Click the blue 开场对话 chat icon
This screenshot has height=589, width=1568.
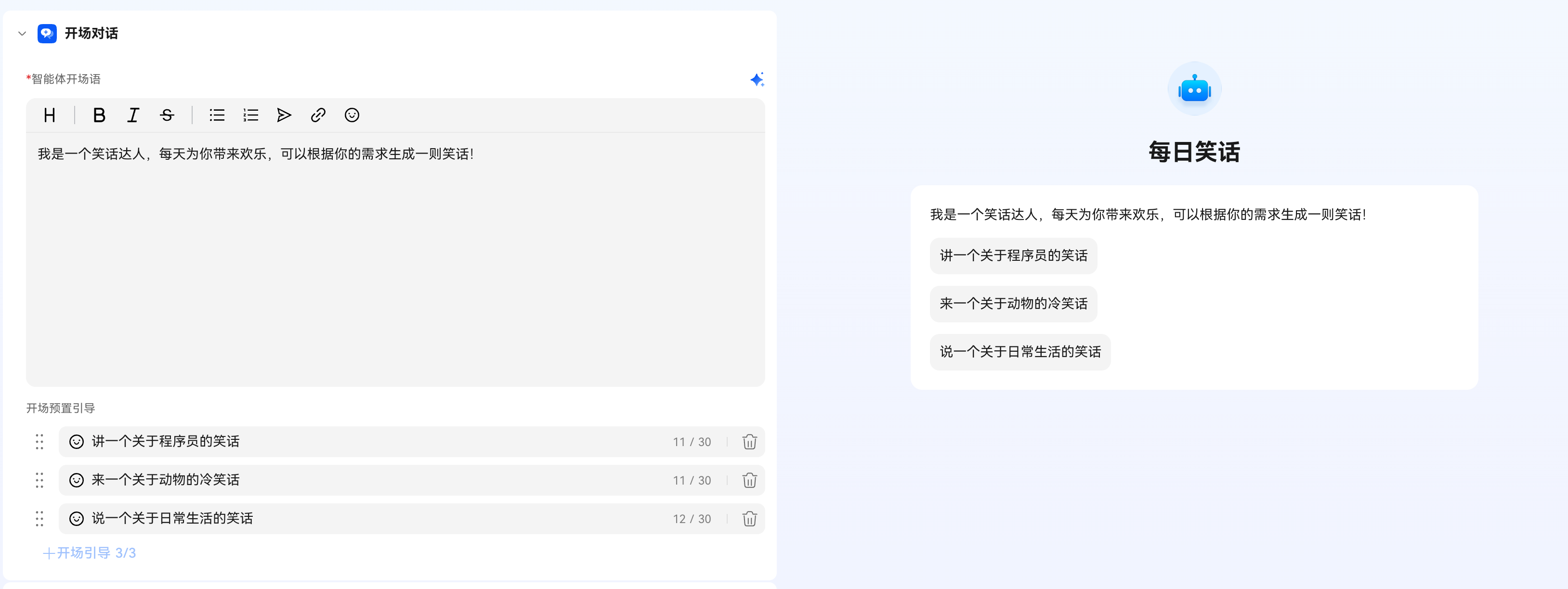pyautogui.click(x=48, y=34)
